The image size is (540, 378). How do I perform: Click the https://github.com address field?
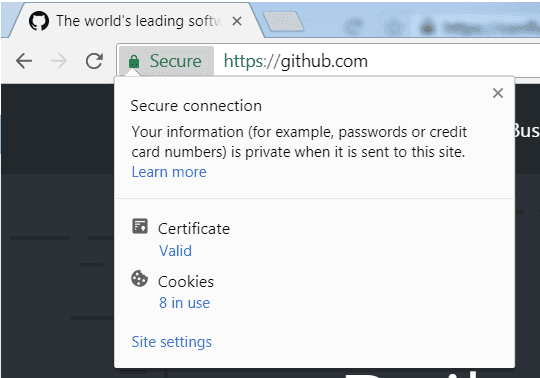(379, 61)
